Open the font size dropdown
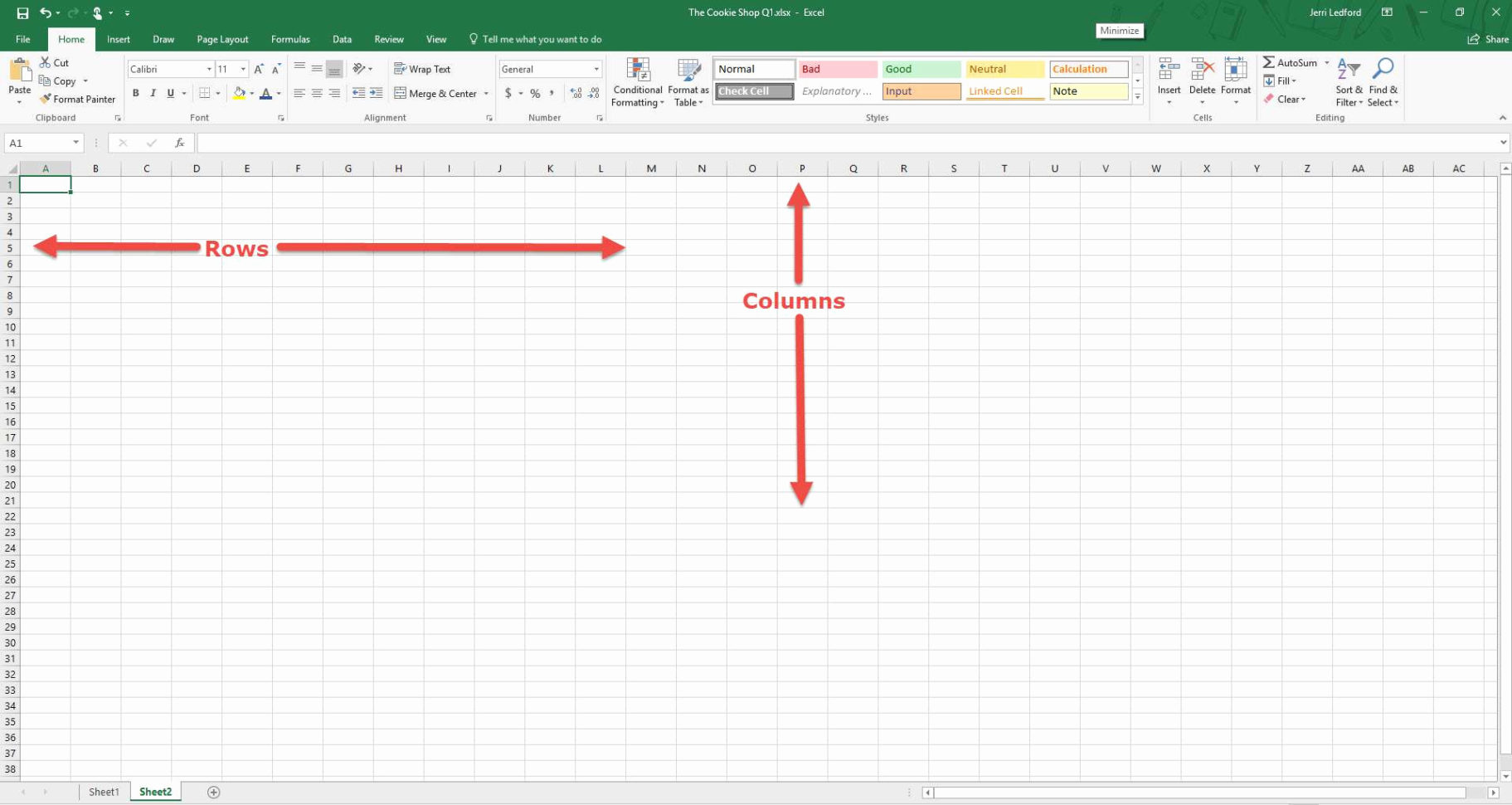Image resolution: width=1512 pixels, height=805 pixels. [x=243, y=70]
